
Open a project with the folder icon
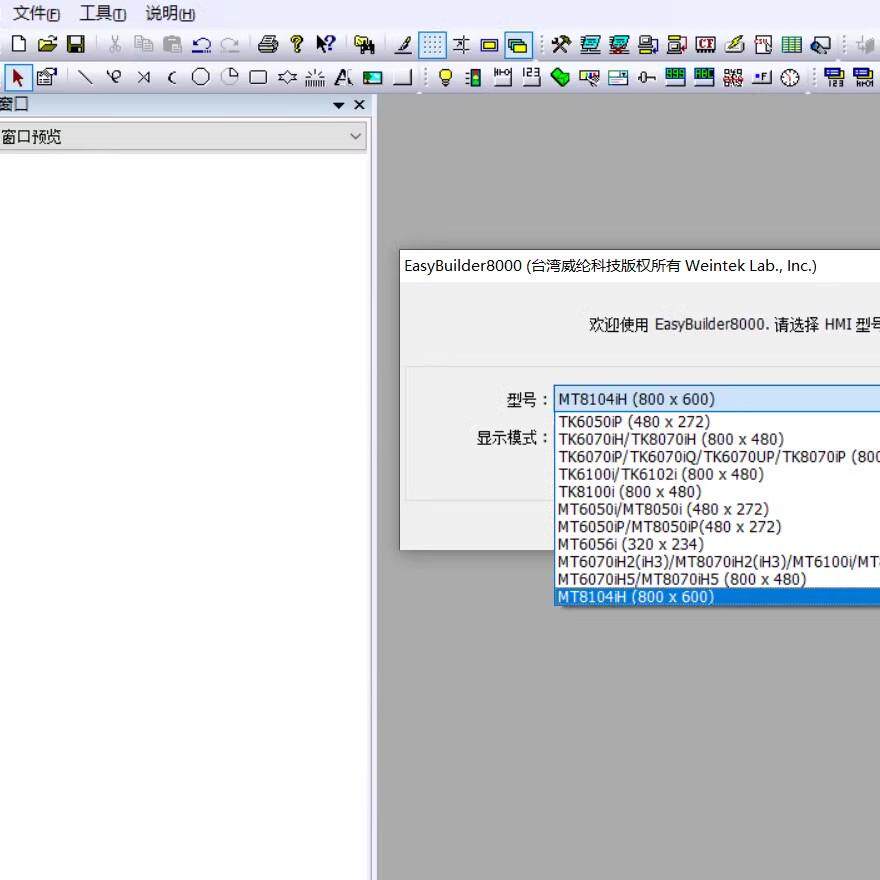coord(48,44)
